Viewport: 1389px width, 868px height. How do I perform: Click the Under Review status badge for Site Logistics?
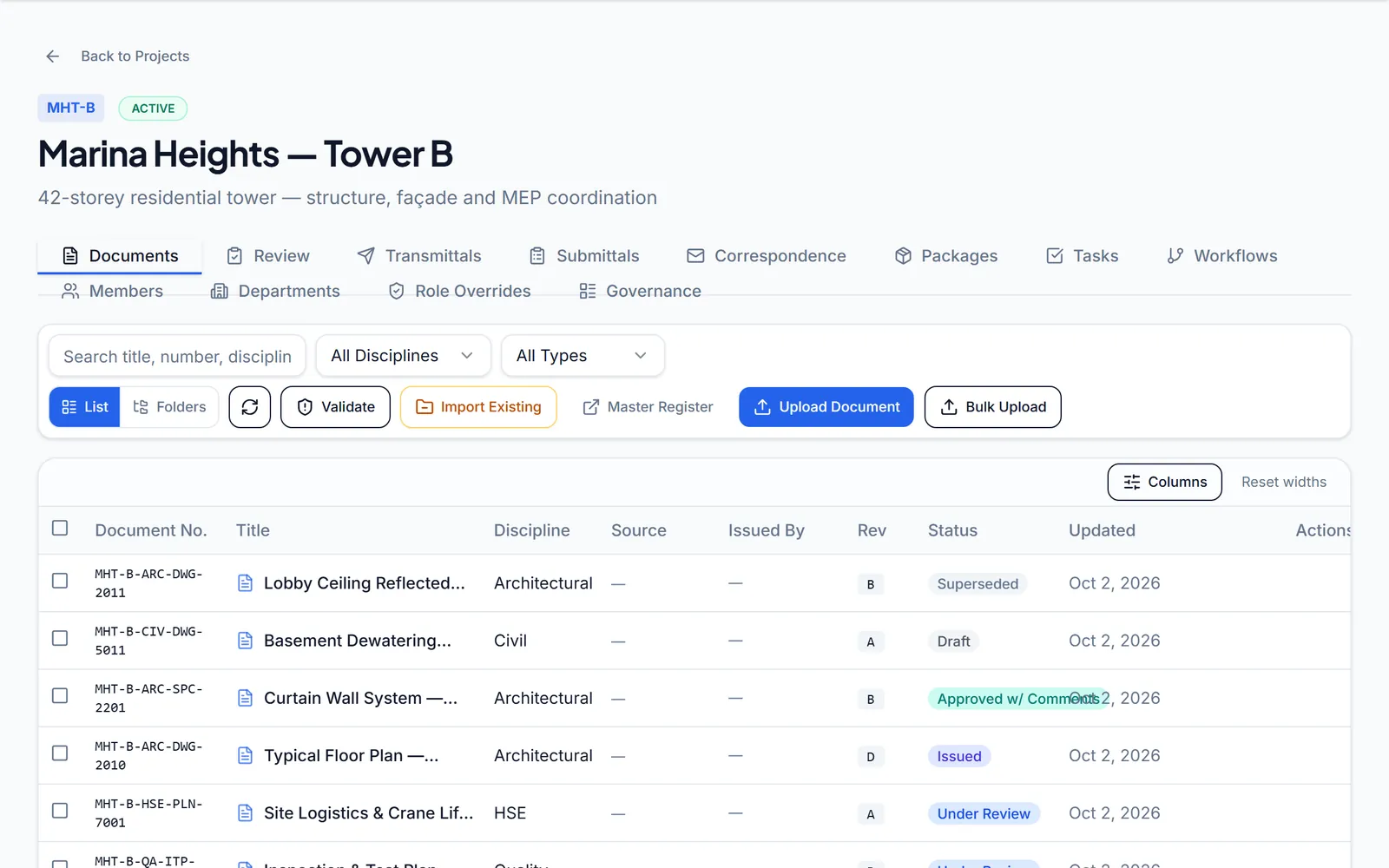coord(984,813)
